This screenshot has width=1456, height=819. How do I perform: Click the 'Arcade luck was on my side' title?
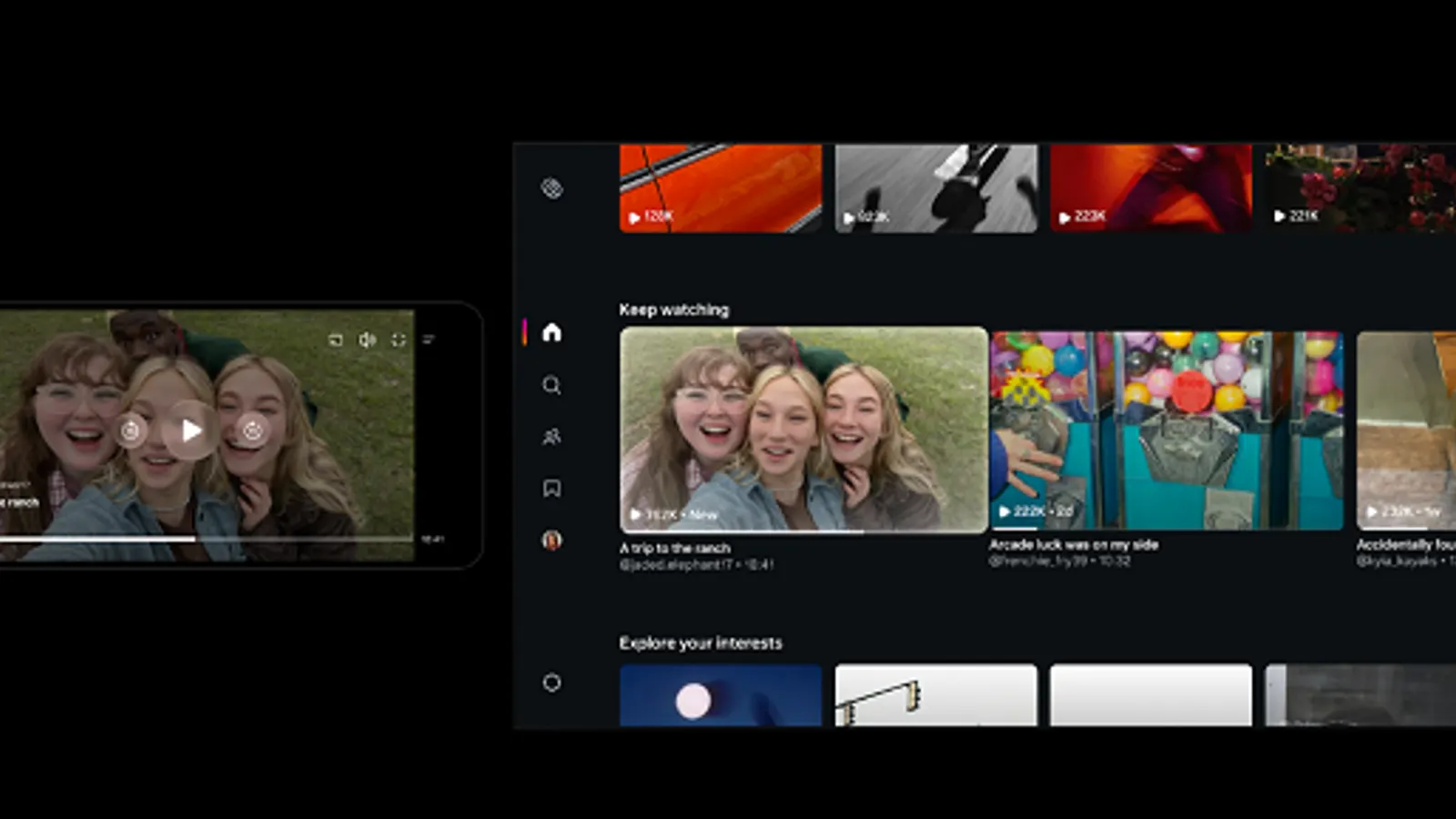pos(1074,544)
